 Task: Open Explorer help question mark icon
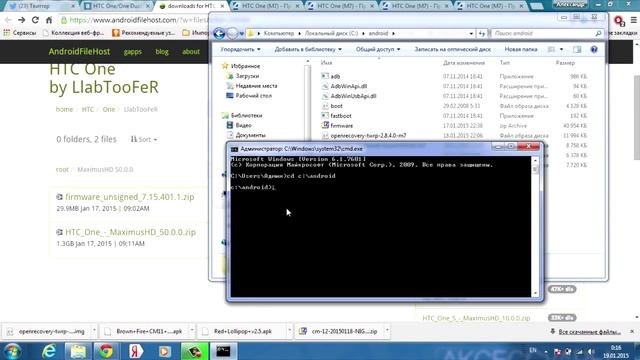(594, 49)
